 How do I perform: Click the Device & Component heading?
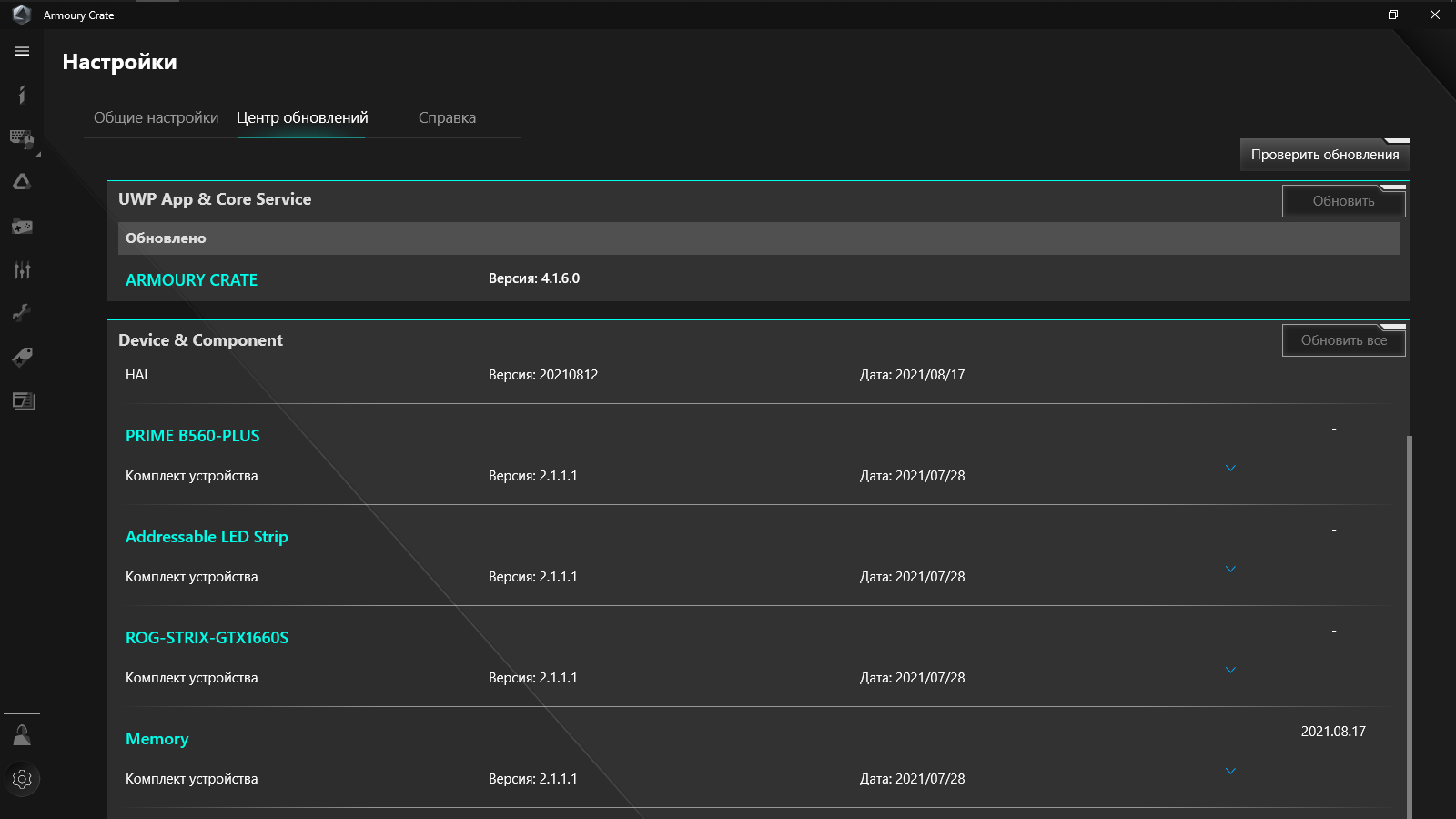coord(200,340)
